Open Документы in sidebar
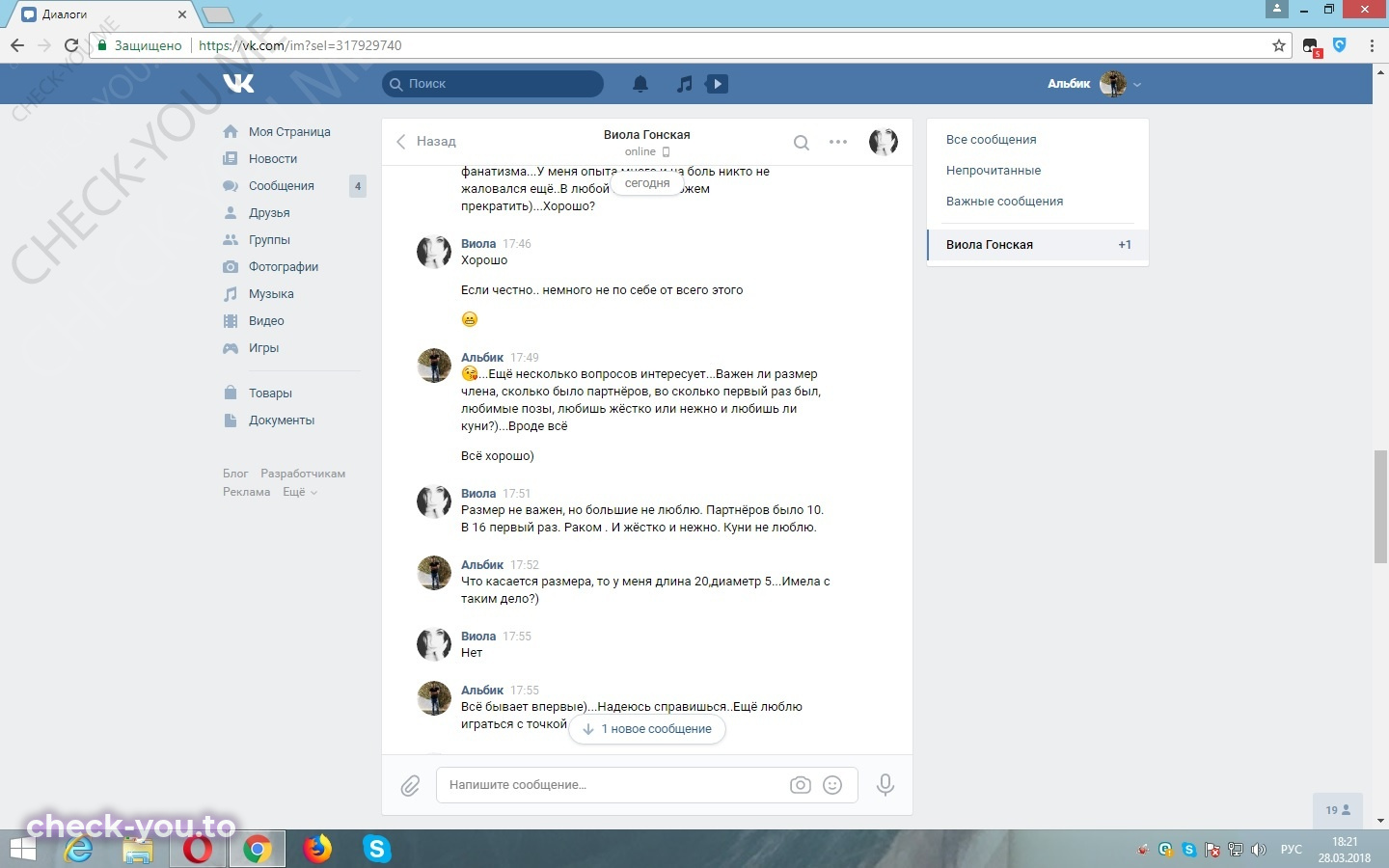The height and width of the screenshot is (868, 1389). coord(282,420)
